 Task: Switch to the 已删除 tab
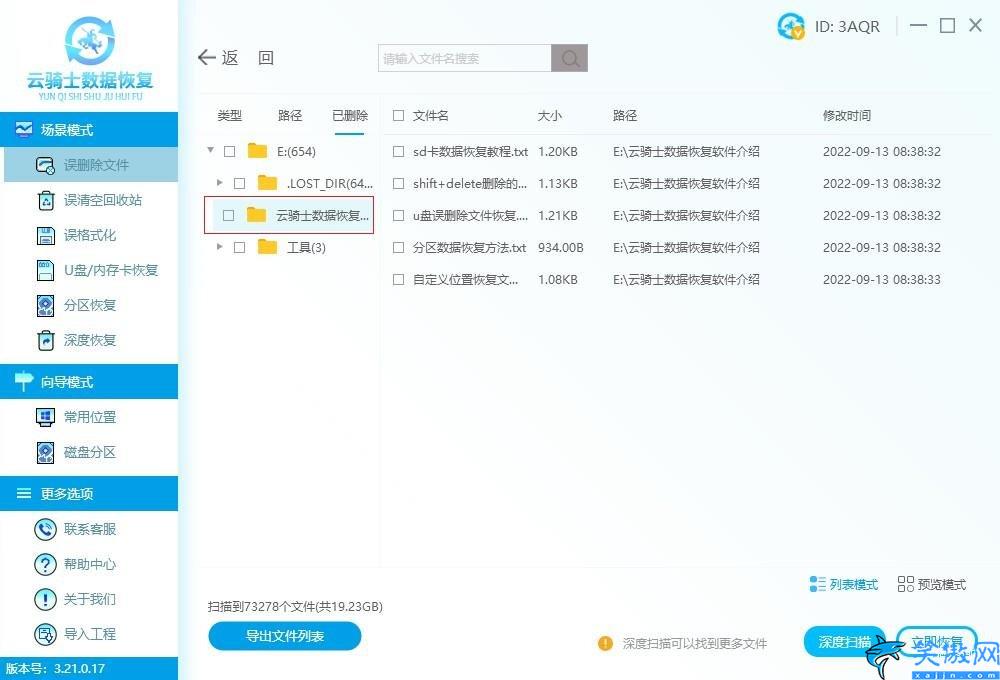349,115
